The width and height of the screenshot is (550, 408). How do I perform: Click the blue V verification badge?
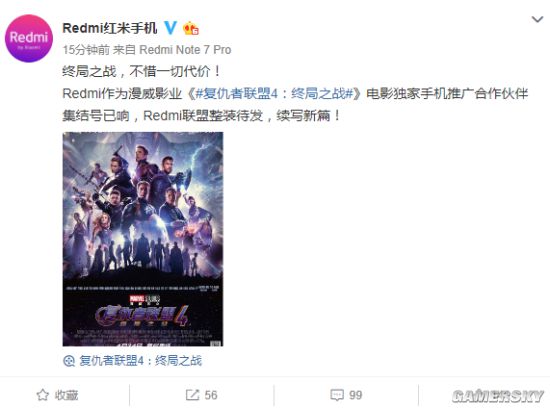point(170,28)
